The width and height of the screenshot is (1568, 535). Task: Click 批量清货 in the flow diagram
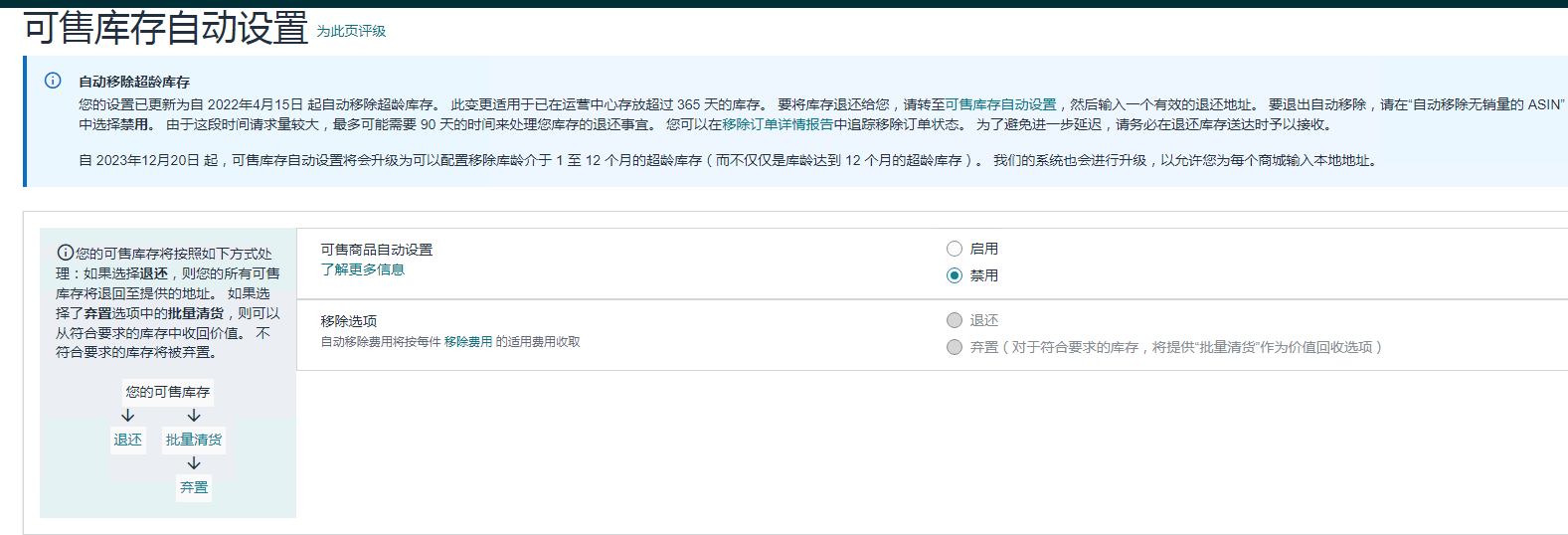coord(194,440)
